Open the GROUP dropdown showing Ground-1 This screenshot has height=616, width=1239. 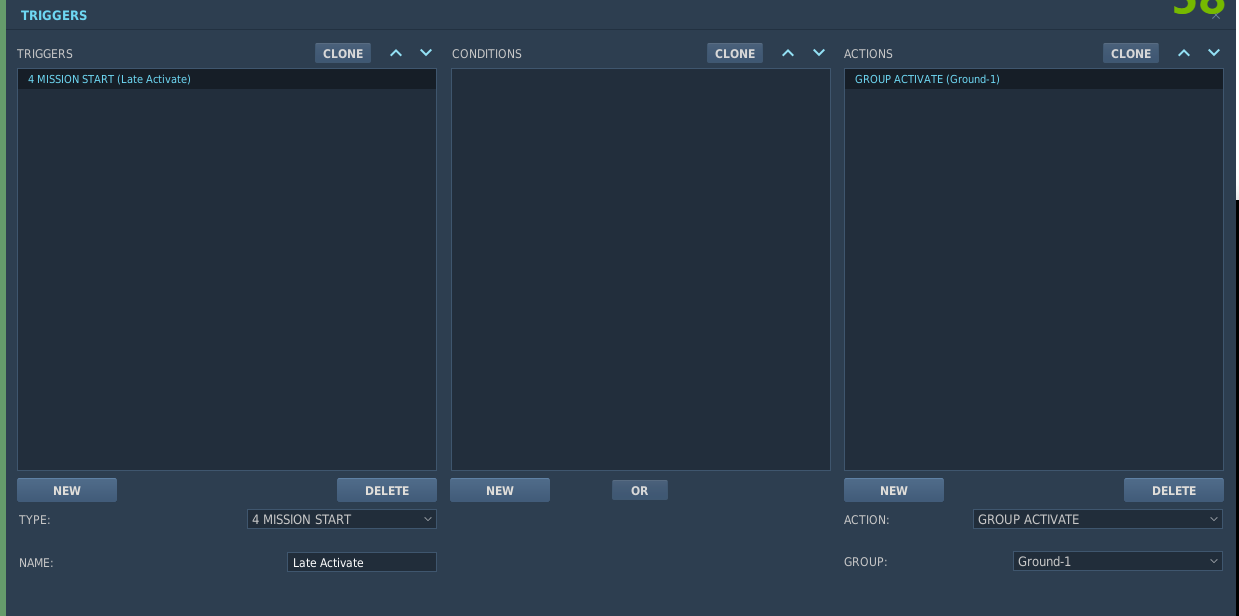click(1118, 561)
